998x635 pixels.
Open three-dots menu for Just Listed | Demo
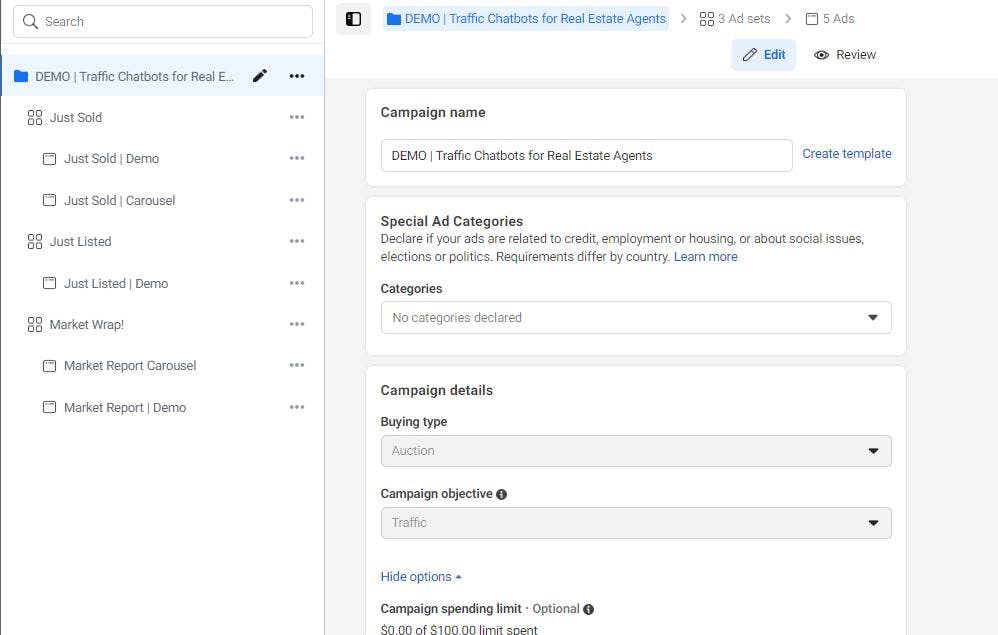[x=297, y=283]
